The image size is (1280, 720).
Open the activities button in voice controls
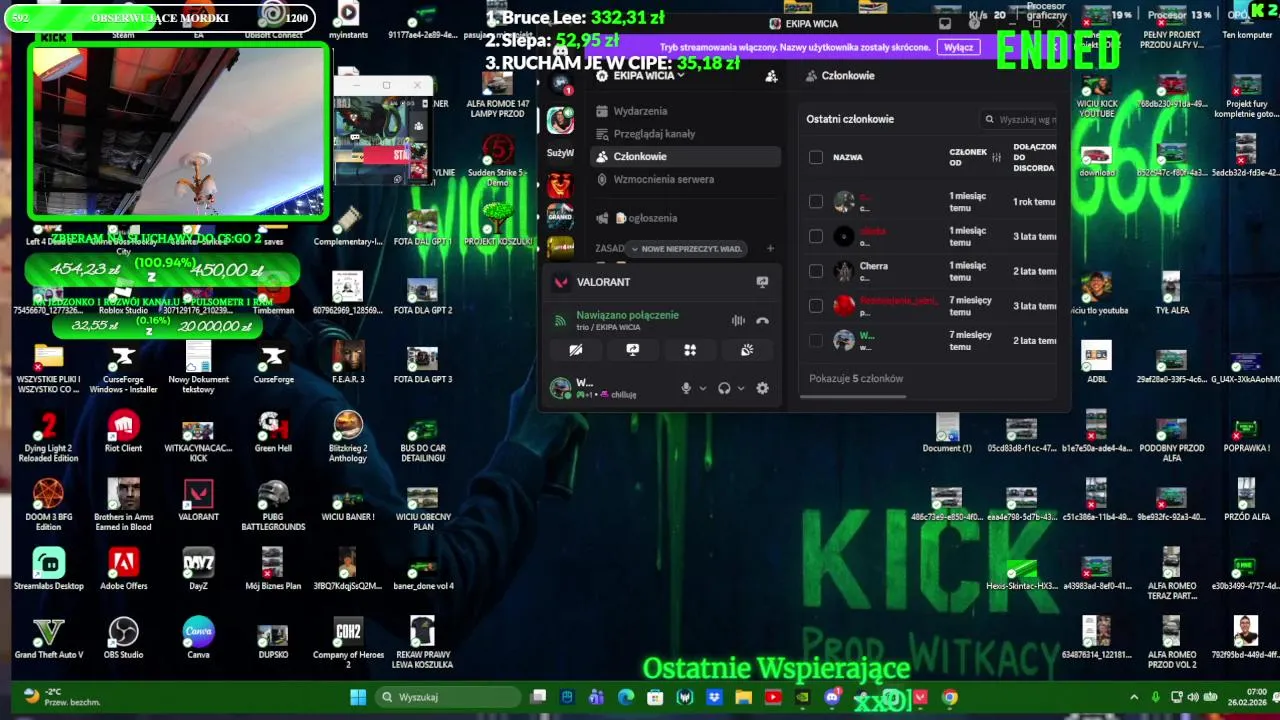coord(689,350)
